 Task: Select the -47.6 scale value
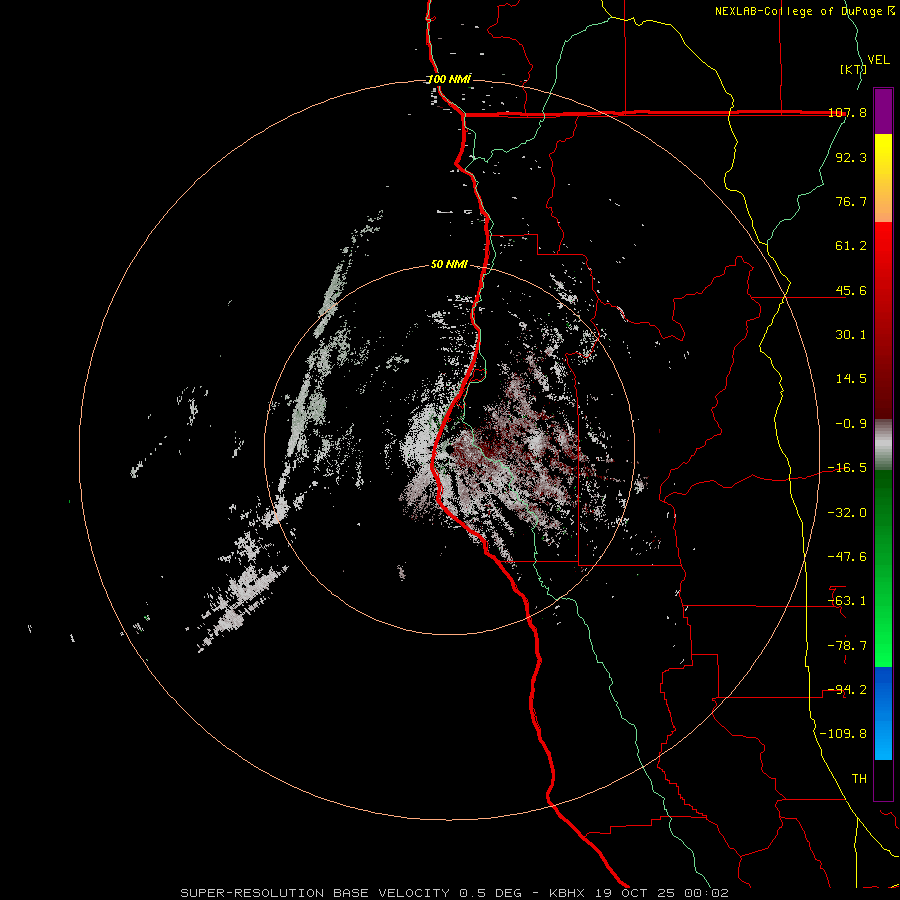tap(847, 557)
